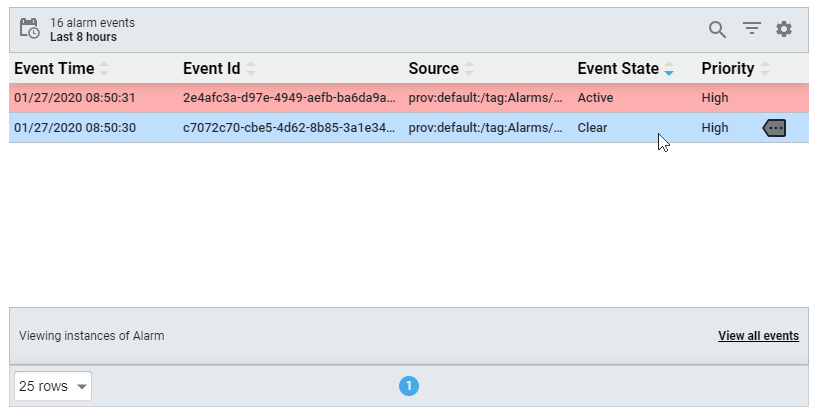Click the Event State column header
817x414 pixels.
coord(618,69)
